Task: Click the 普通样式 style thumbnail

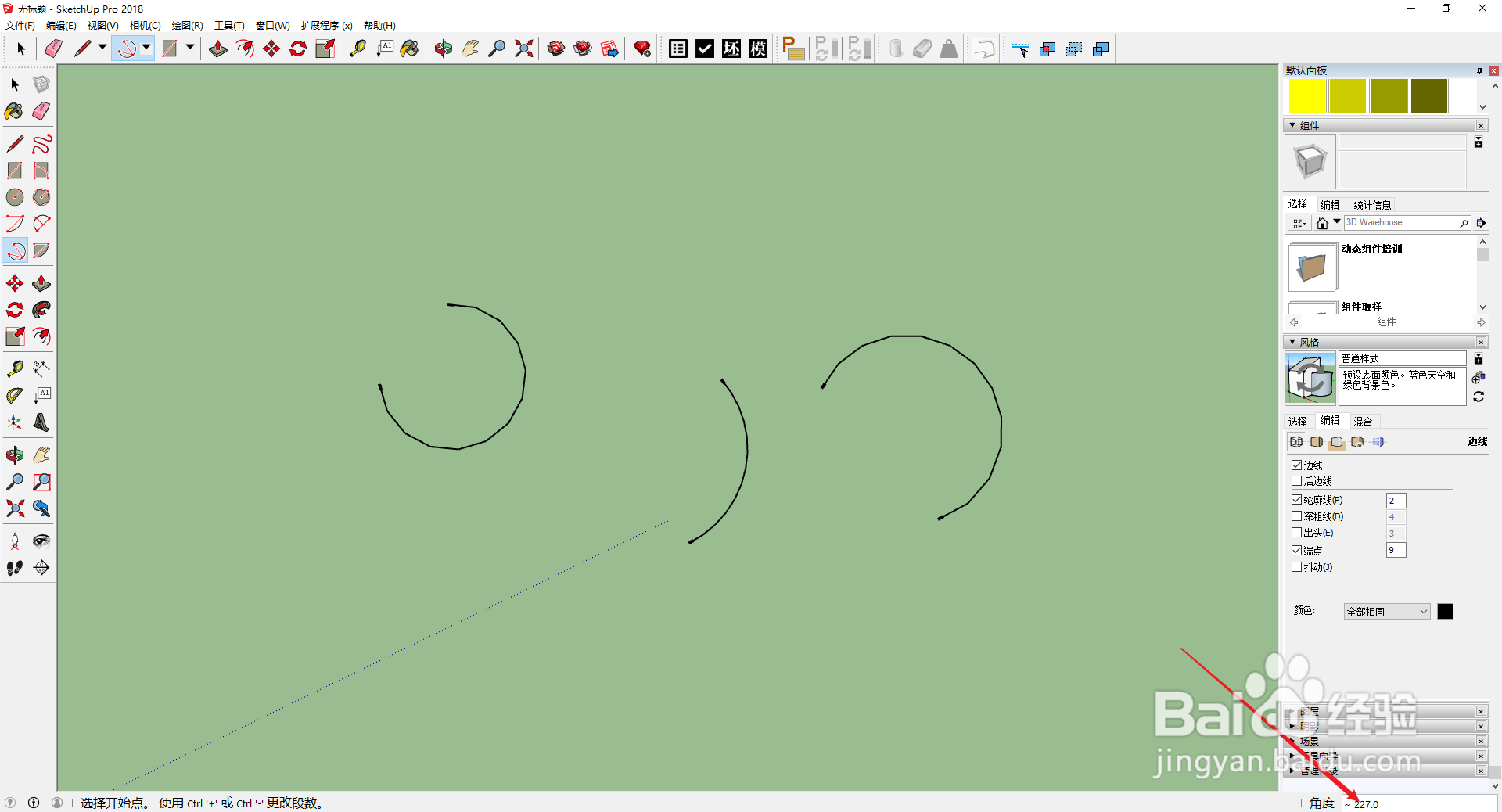Action: pyautogui.click(x=1310, y=379)
